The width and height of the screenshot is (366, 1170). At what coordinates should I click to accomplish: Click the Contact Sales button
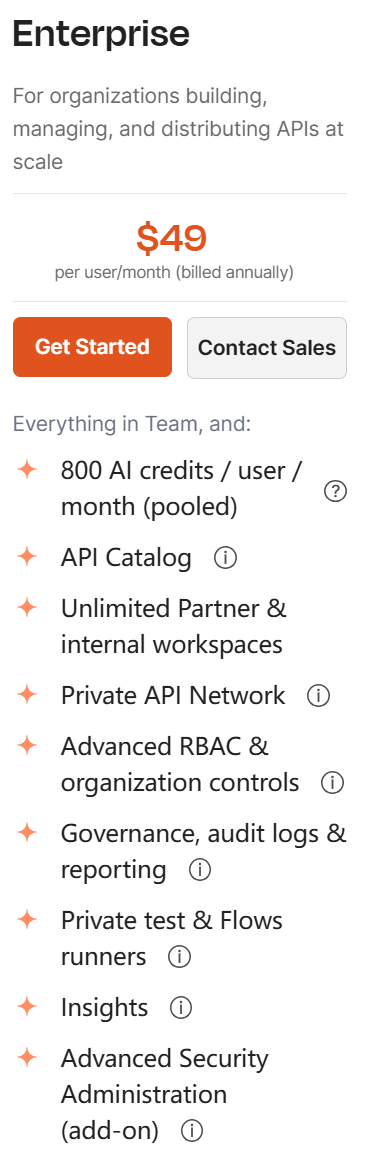[267, 348]
